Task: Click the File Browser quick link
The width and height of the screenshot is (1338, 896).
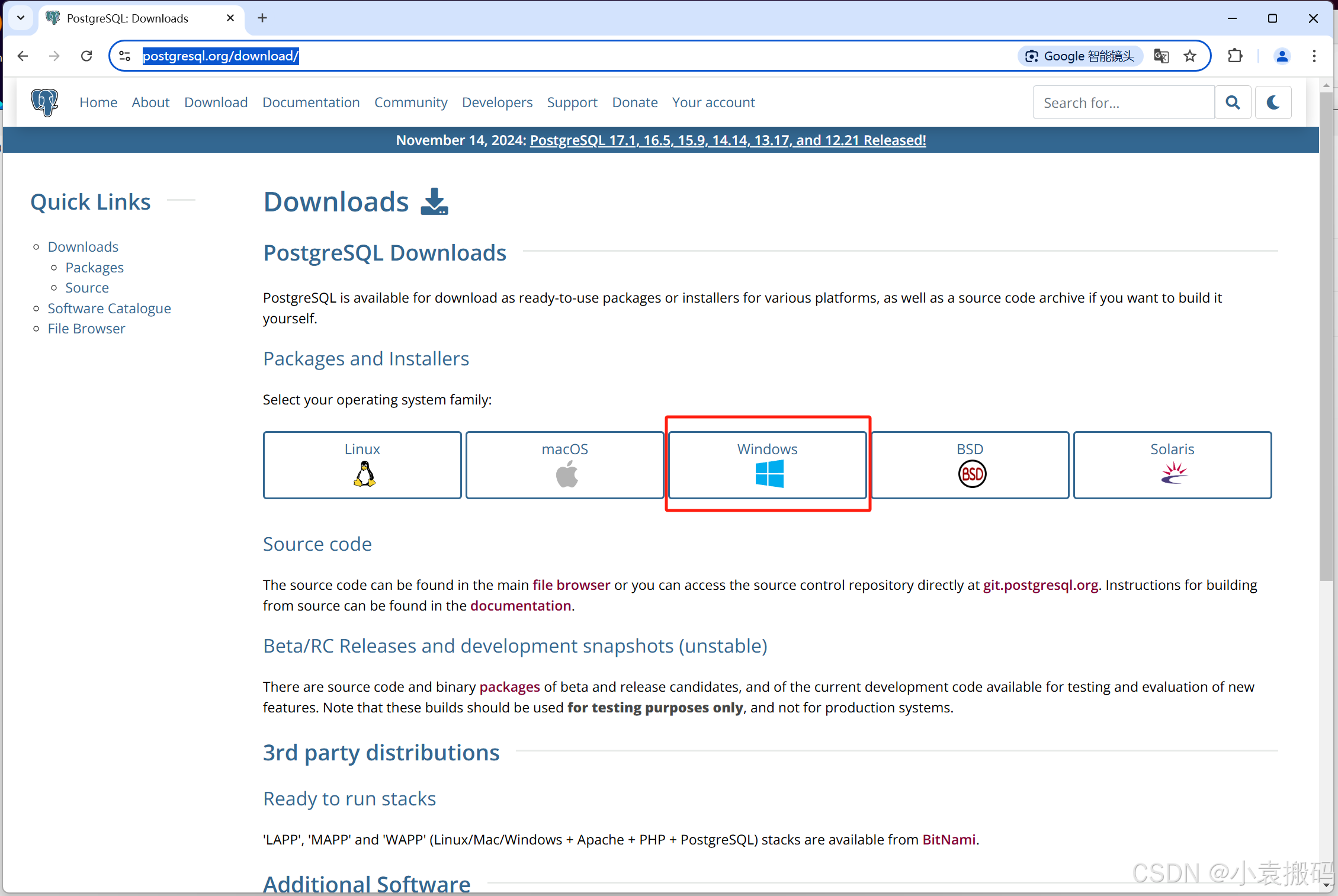Action: point(86,328)
